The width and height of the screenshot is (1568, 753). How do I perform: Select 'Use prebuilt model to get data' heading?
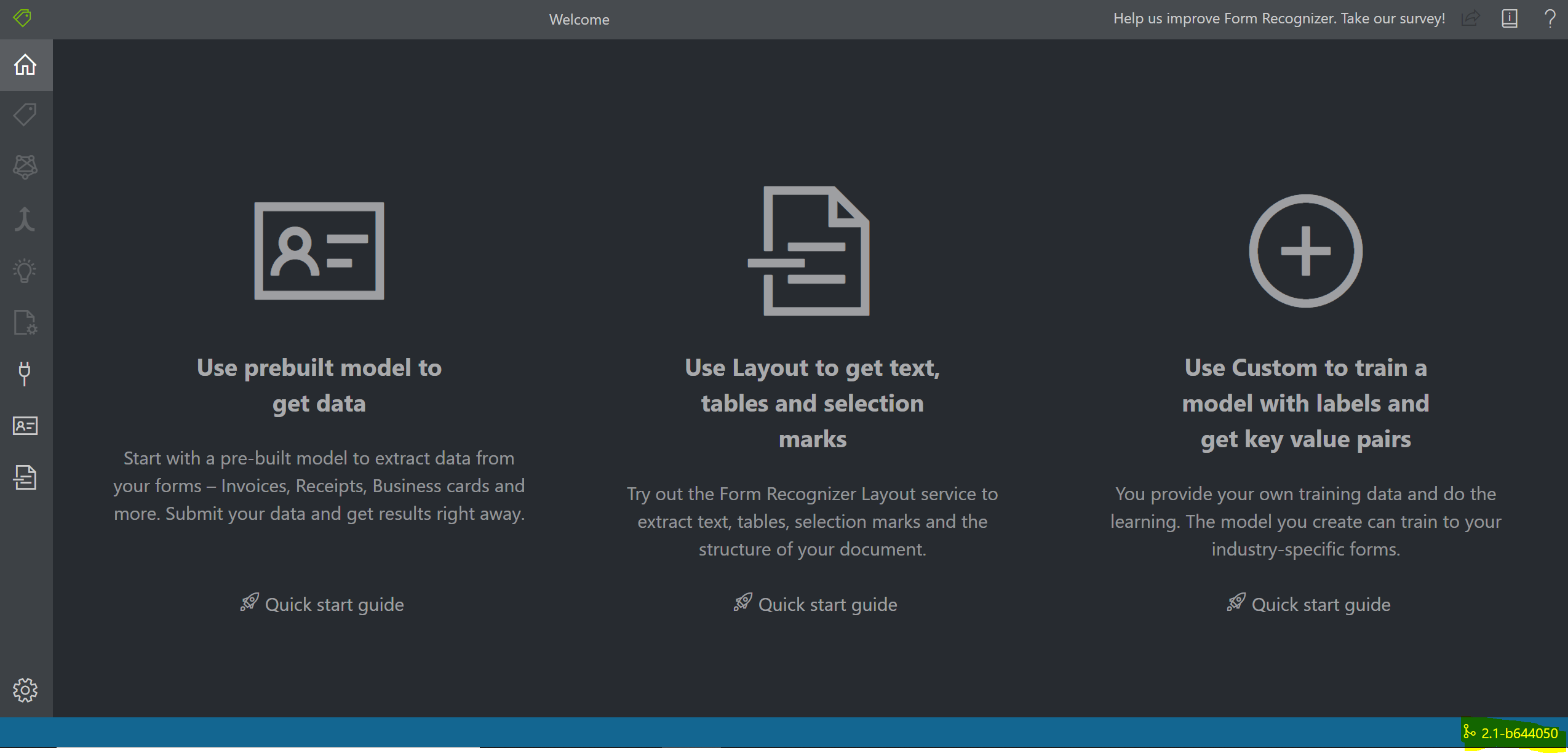(319, 386)
